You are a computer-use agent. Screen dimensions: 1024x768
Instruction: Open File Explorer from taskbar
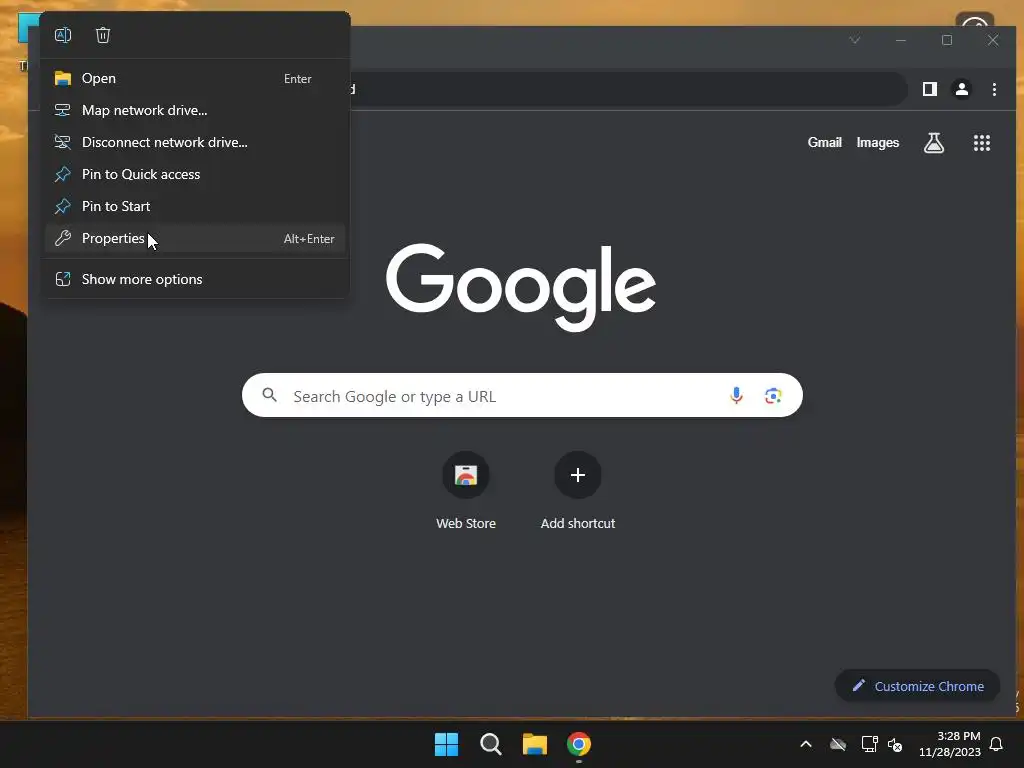pyautogui.click(x=534, y=744)
